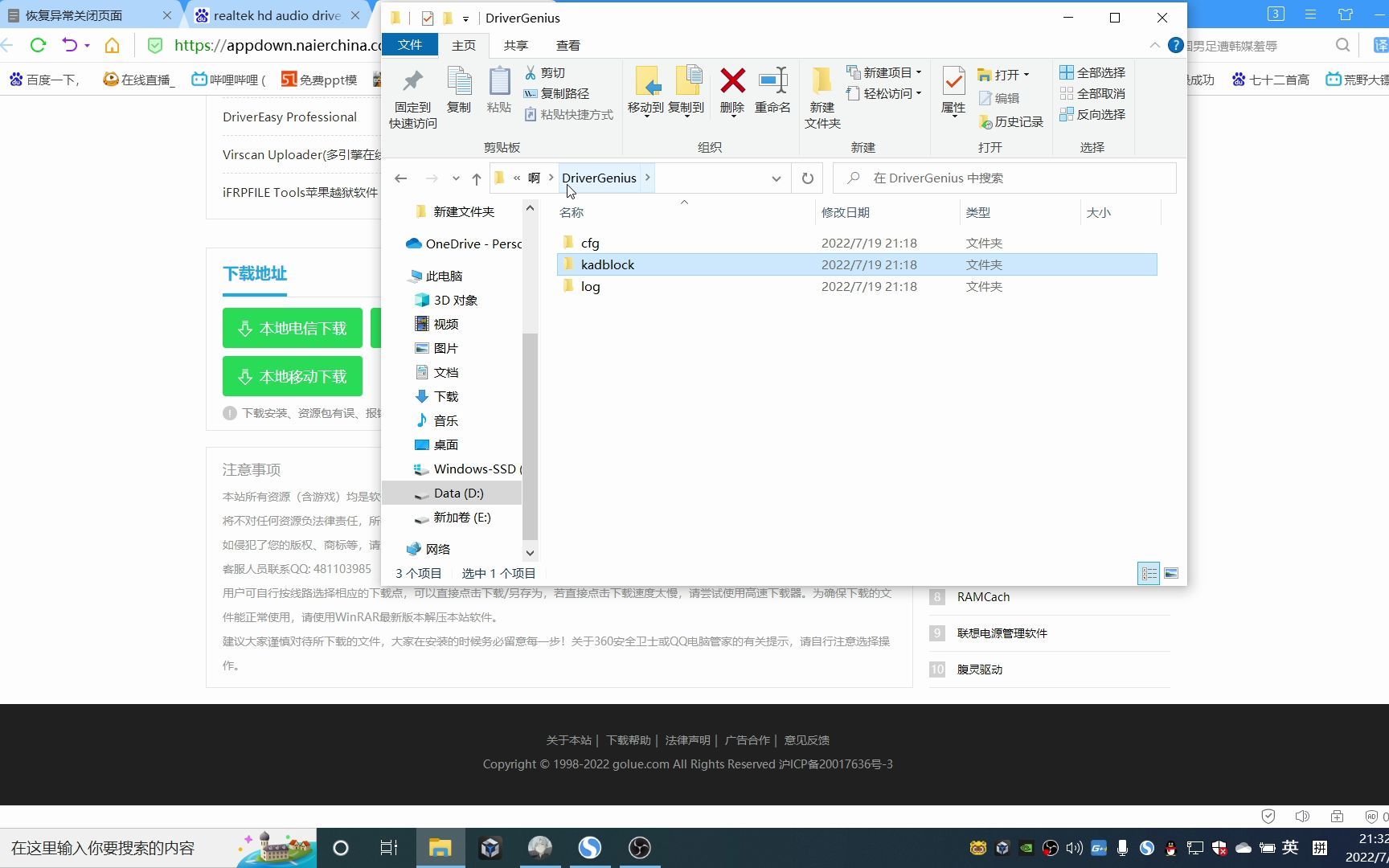The height and width of the screenshot is (868, 1389).
Task: Go back in Explorer navigation
Action: 401,178
